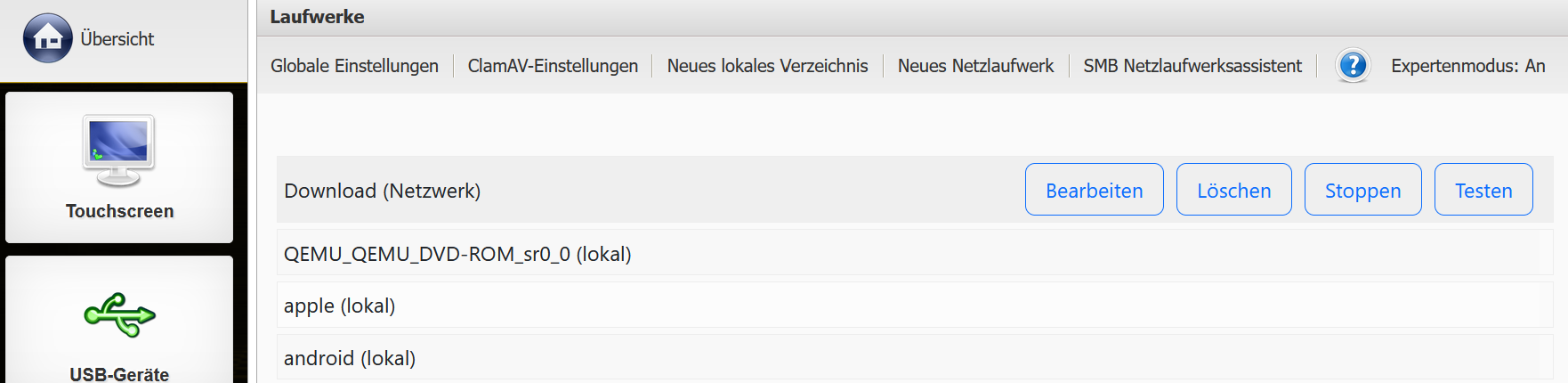The height and width of the screenshot is (383, 1568).
Task: Select Neues Netzlaufwerk
Action: (975, 66)
